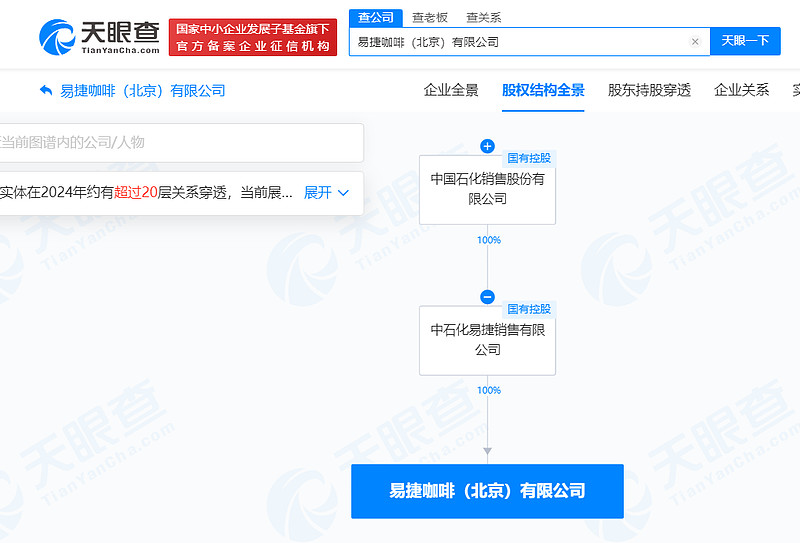Expand shareholders above 中国石化销售股份有限公司 with plus icon

487,146
